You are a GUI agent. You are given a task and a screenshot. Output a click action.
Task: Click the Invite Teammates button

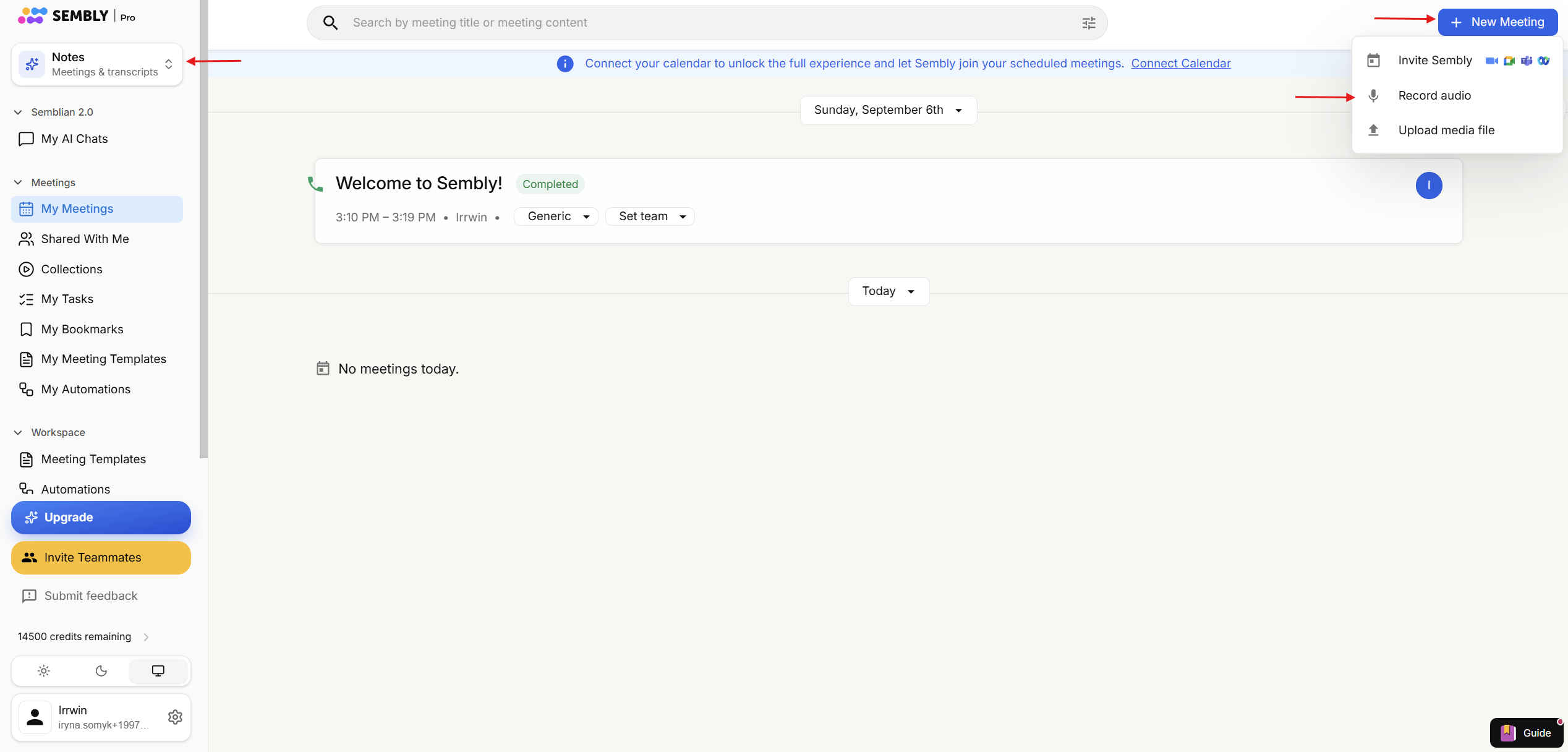point(101,558)
